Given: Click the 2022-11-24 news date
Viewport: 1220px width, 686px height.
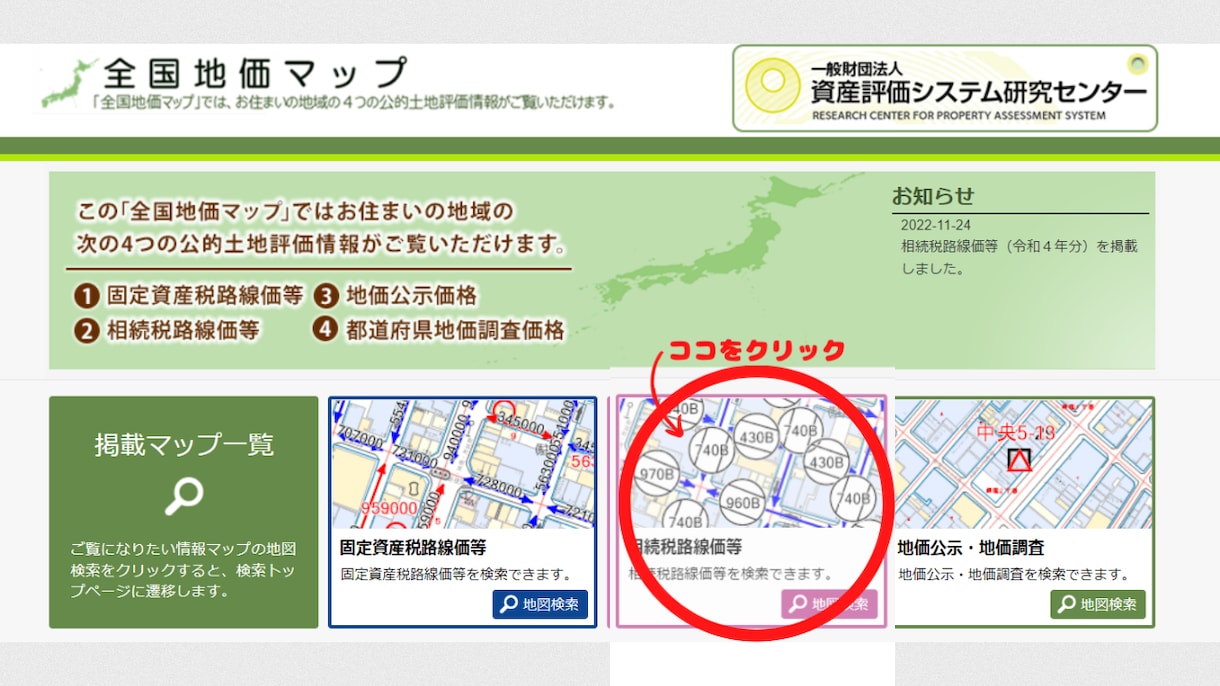Looking at the screenshot, I should (935, 225).
